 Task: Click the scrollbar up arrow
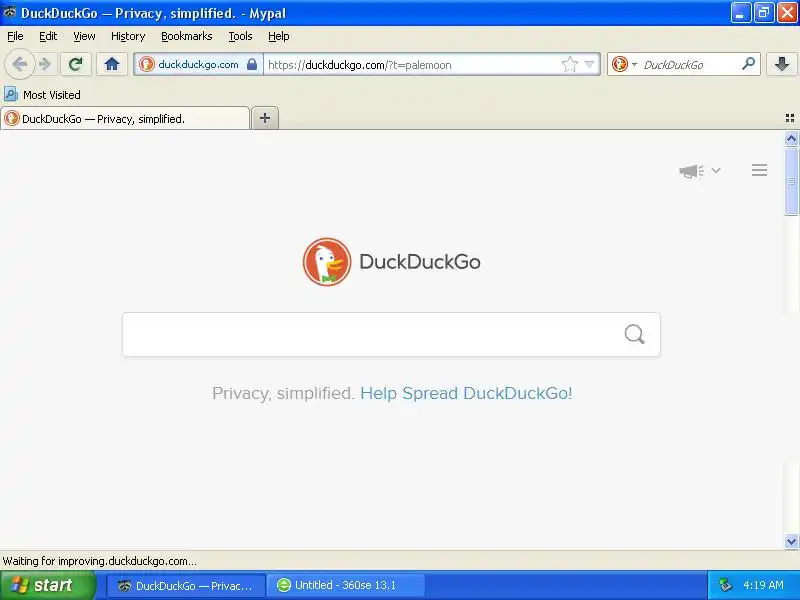tap(791, 139)
